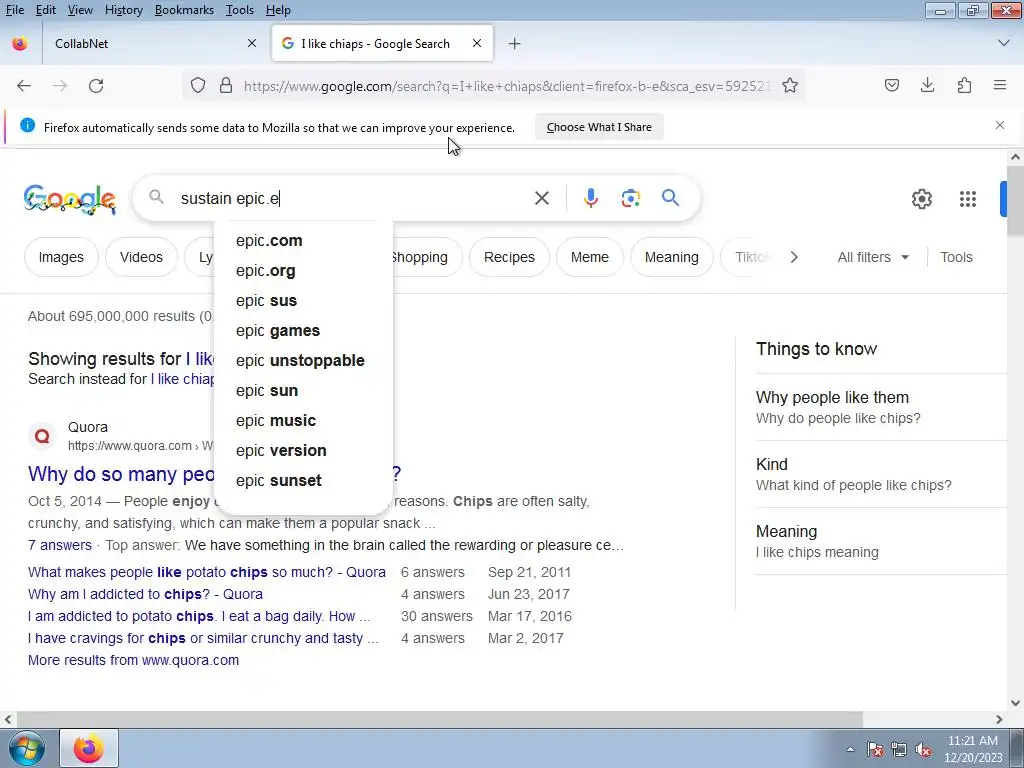Open the Google apps grid

[968, 199]
